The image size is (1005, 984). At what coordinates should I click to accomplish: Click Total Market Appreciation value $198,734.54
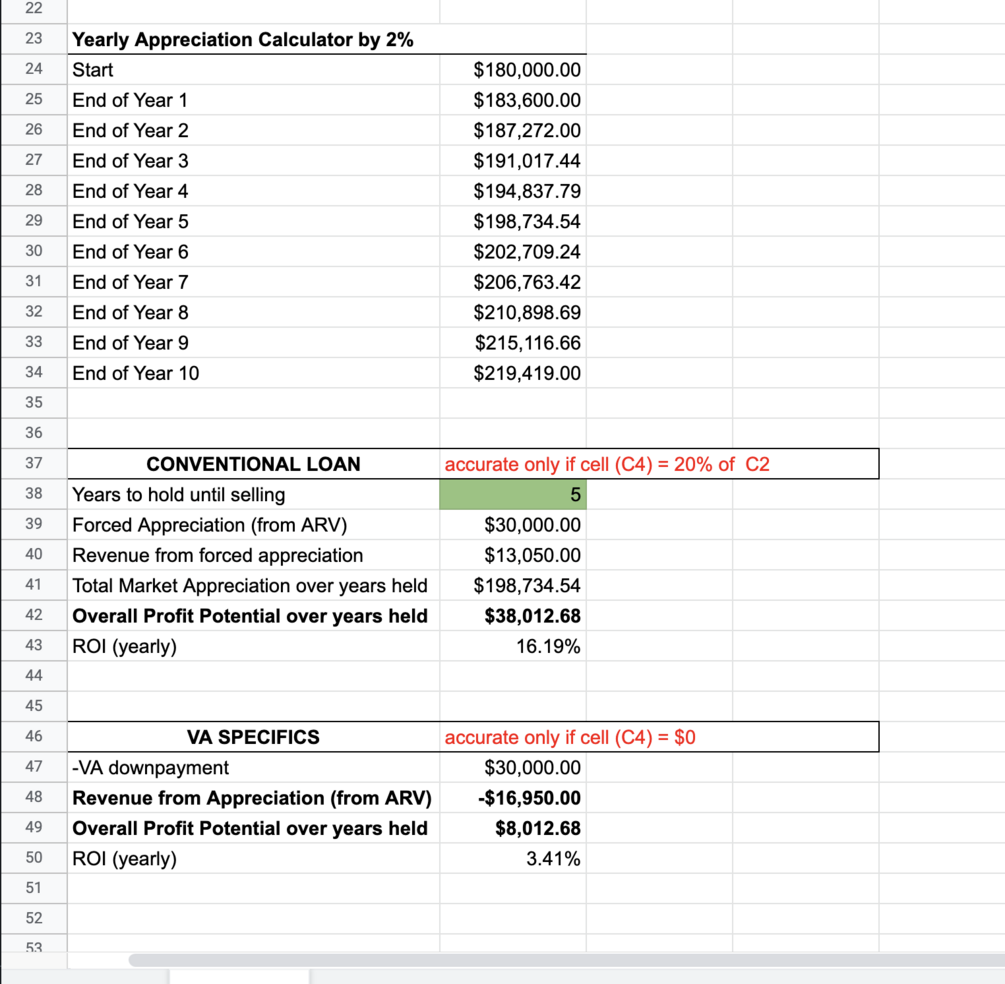pyautogui.click(x=513, y=585)
